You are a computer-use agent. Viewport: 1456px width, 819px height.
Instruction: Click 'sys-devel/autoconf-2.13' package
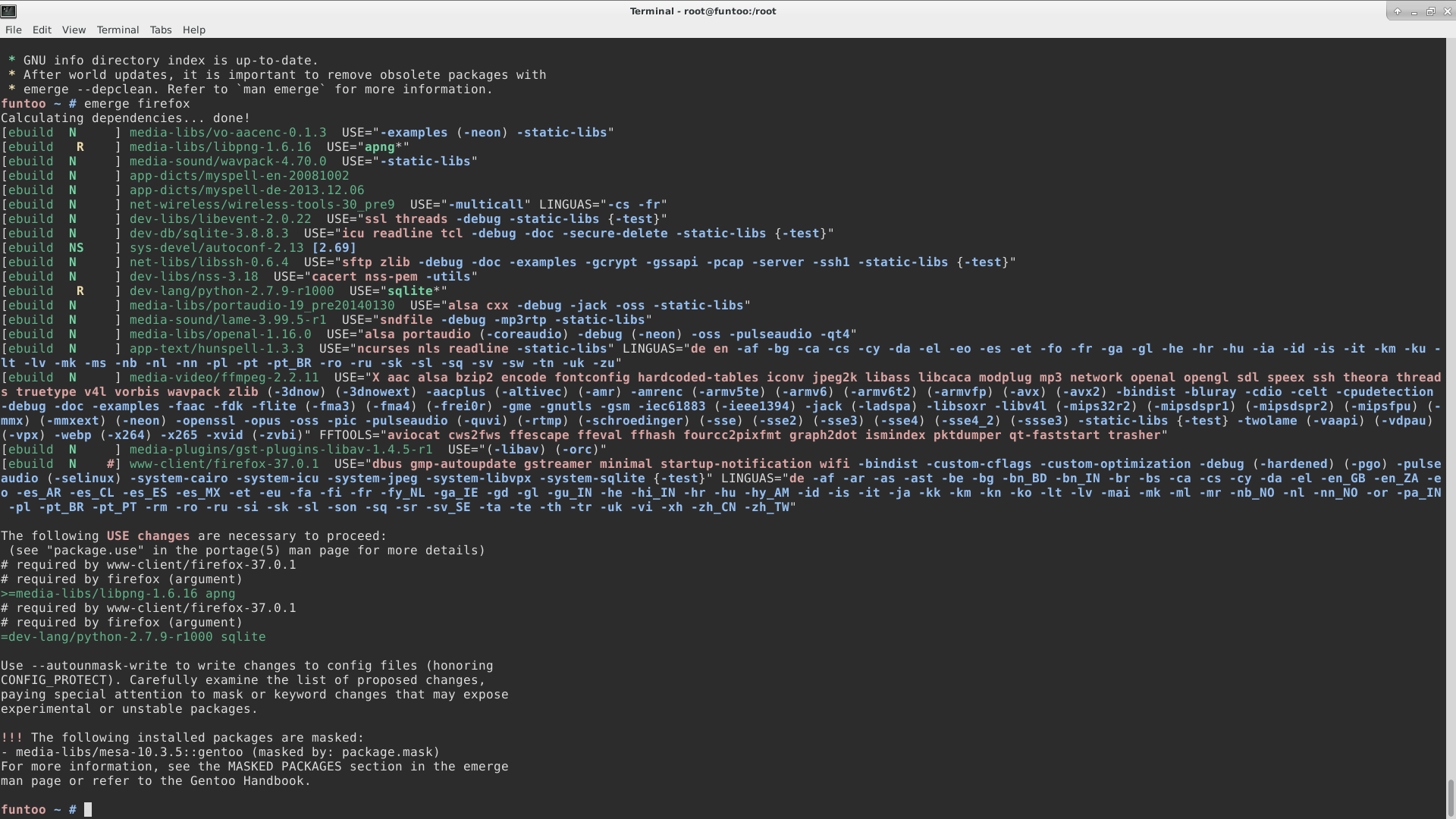(217, 248)
